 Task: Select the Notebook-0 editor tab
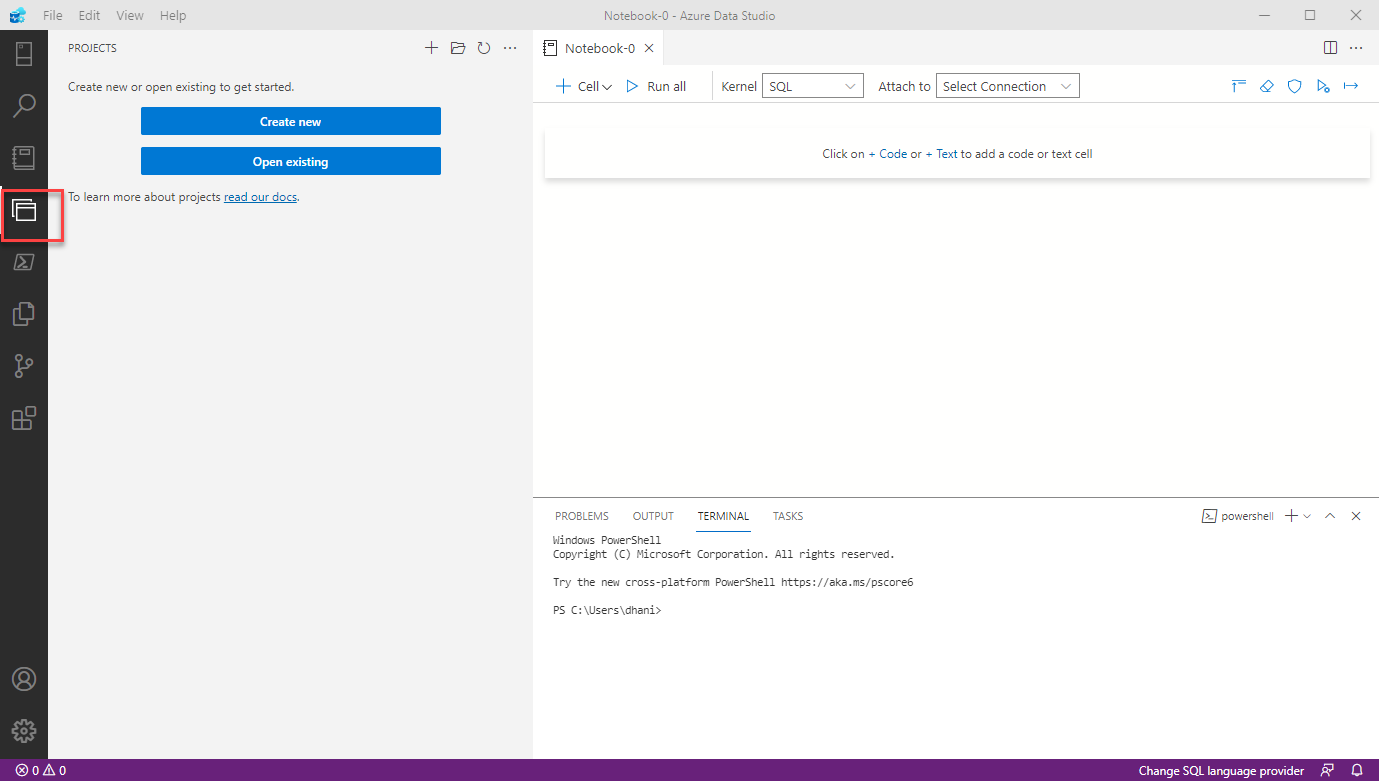[x=598, y=48]
